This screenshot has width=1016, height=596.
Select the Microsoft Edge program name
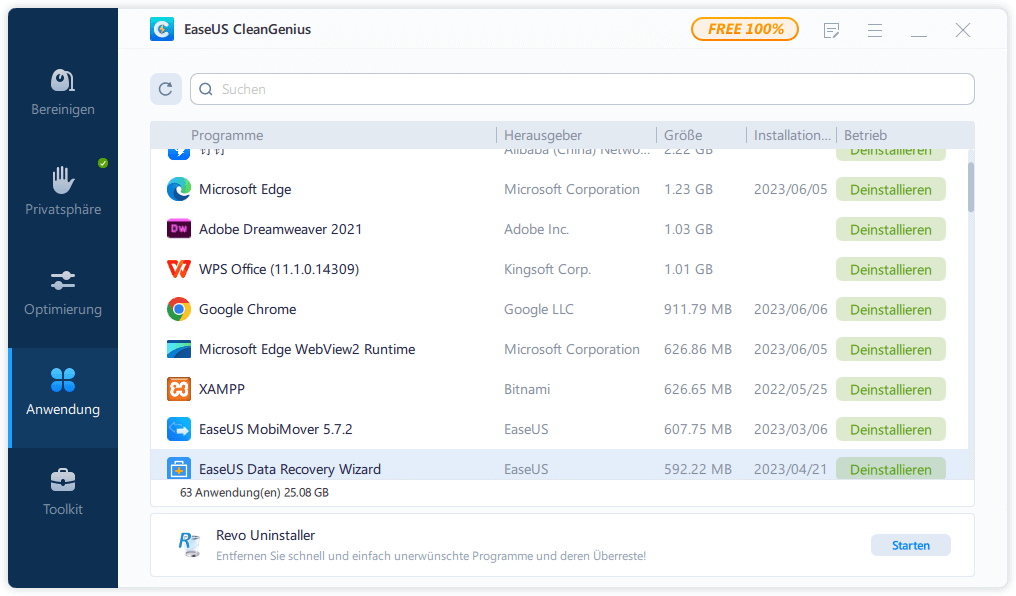(245, 189)
